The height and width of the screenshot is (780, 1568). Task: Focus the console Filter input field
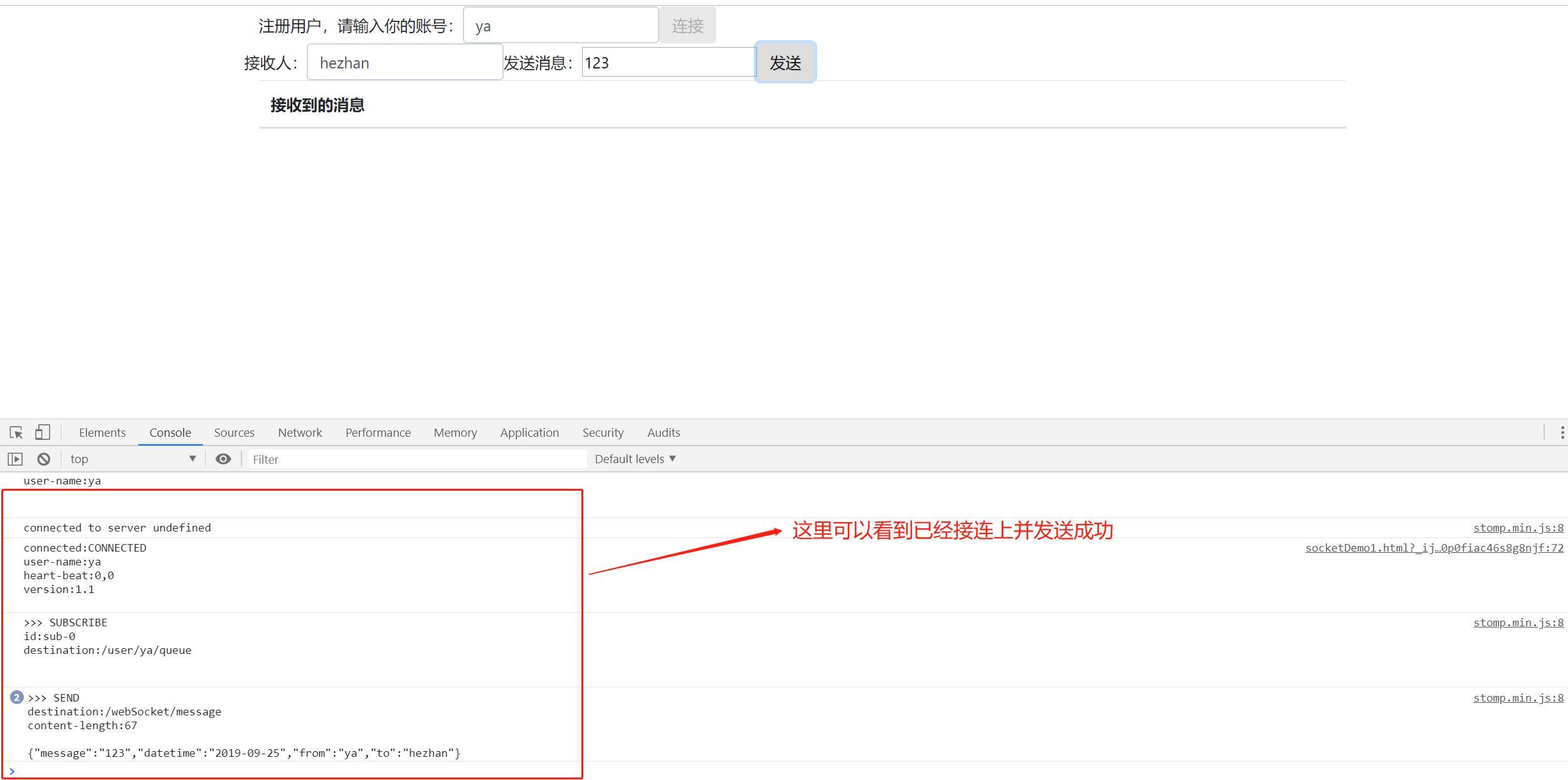point(417,459)
